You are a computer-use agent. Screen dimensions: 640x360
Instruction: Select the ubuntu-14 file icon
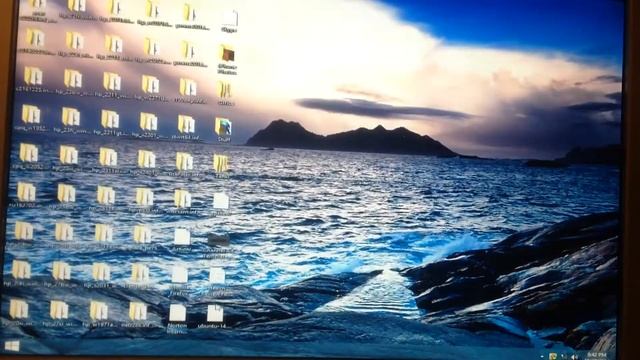(x=215, y=313)
